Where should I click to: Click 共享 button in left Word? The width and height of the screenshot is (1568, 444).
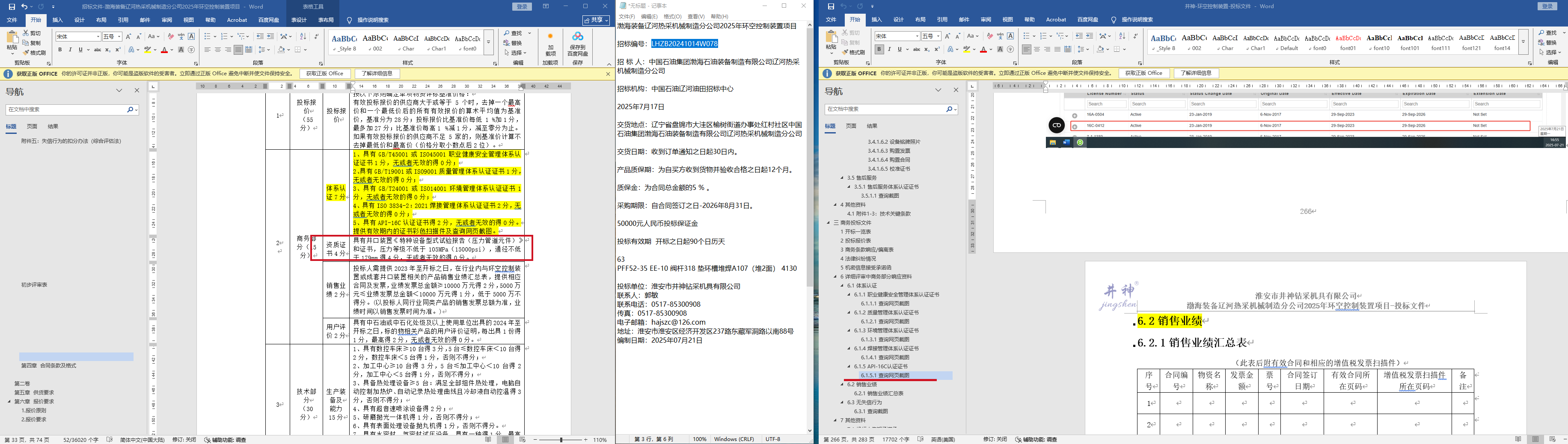[x=596, y=20]
